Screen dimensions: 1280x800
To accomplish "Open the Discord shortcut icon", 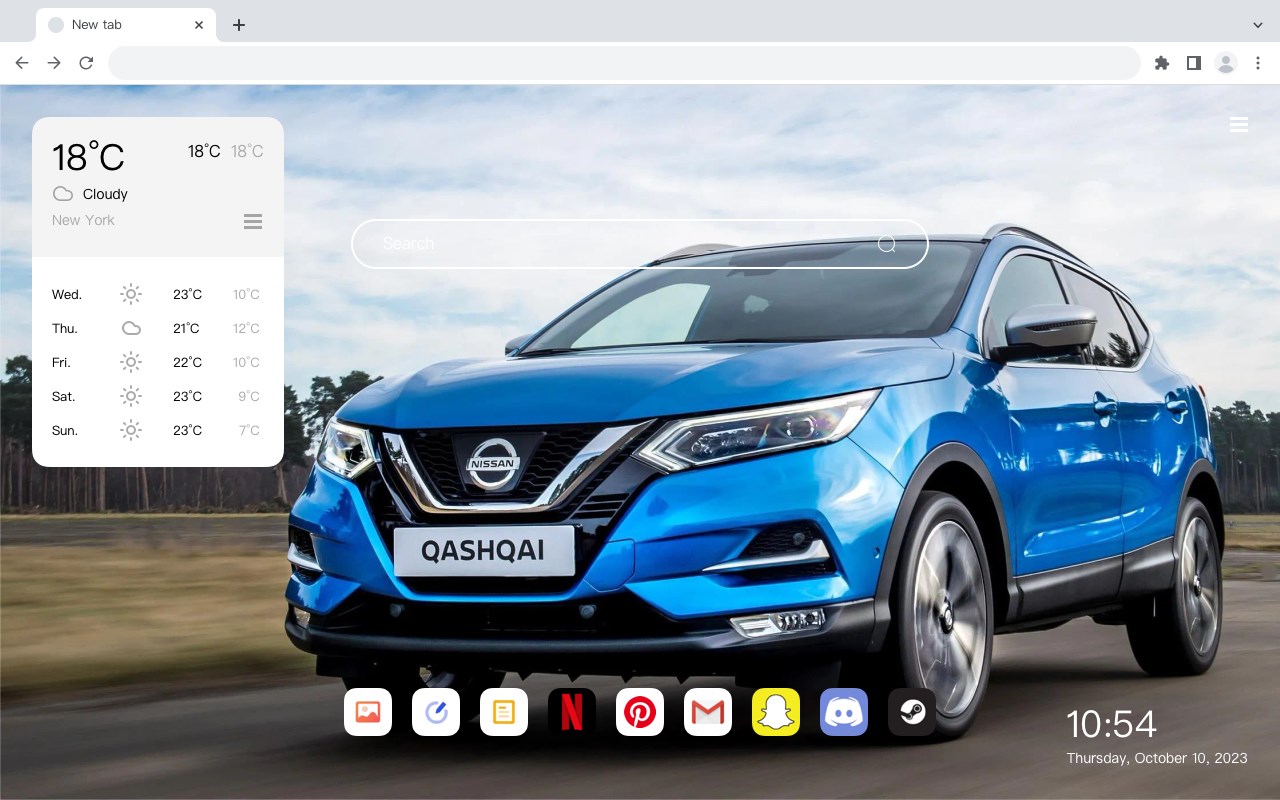I will pyautogui.click(x=844, y=712).
